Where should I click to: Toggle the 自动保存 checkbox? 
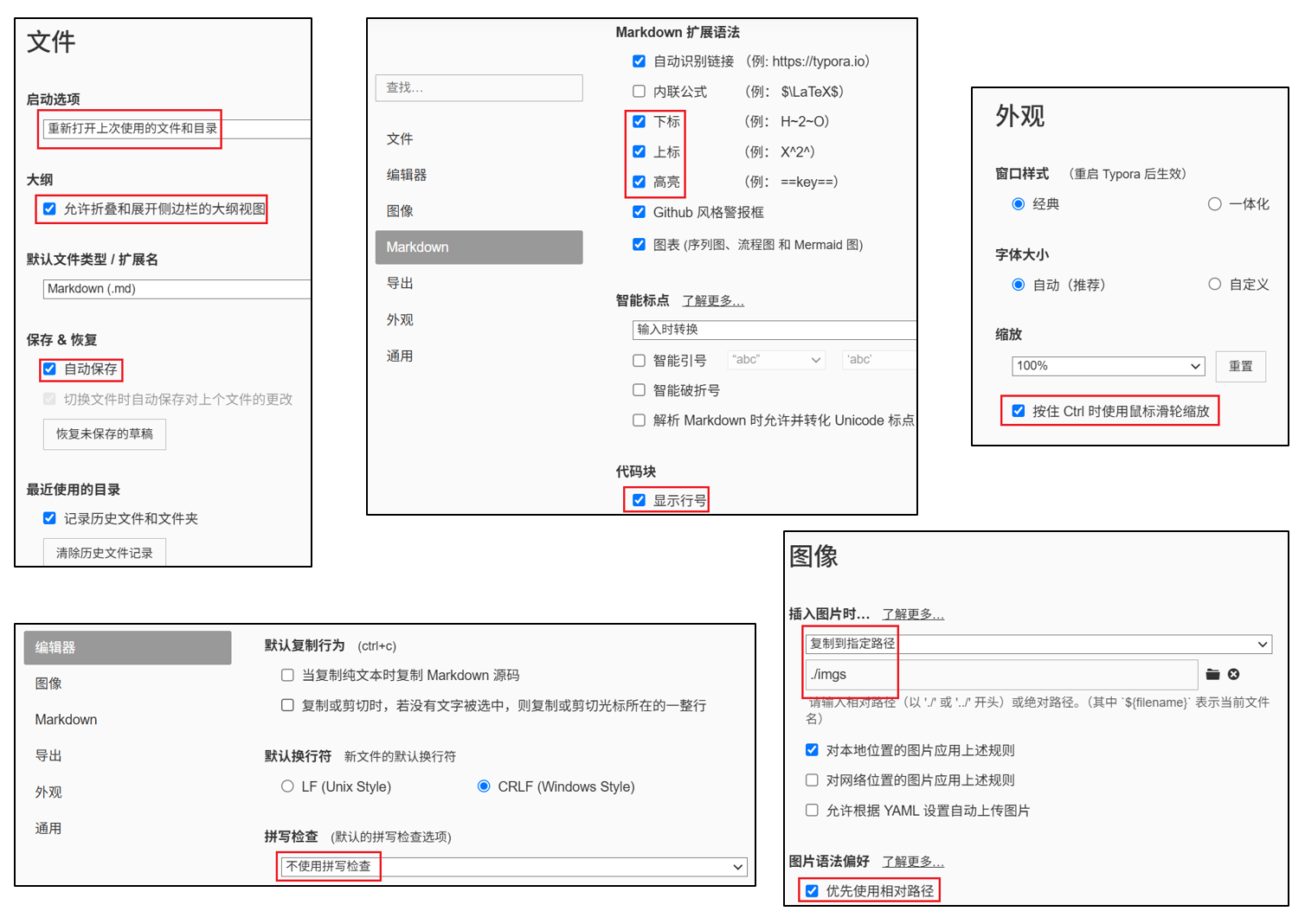(x=50, y=369)
